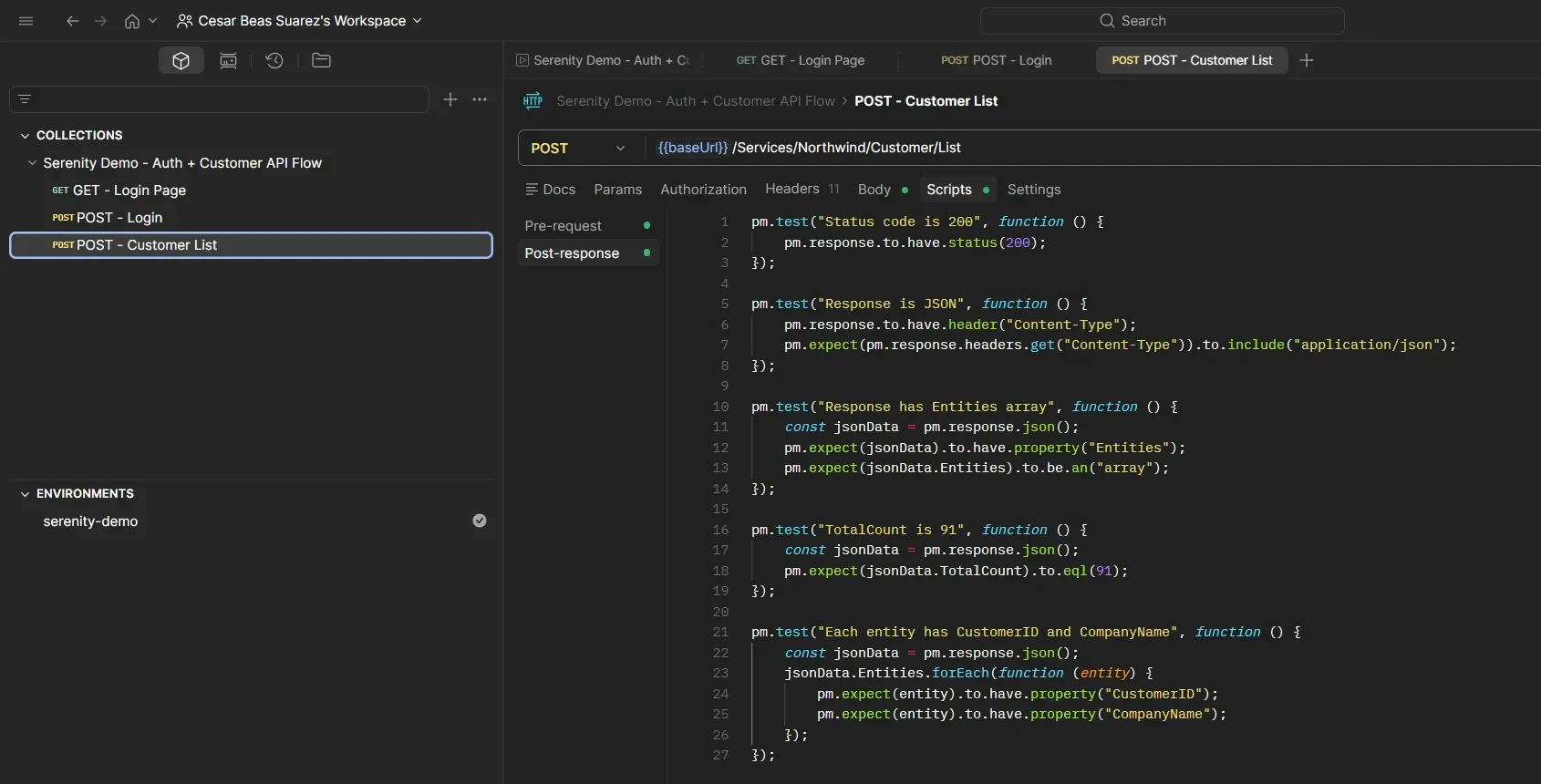Switch to POST - Customer List tab
This screenshot has width=1541, height=784.
(1192, 60)
